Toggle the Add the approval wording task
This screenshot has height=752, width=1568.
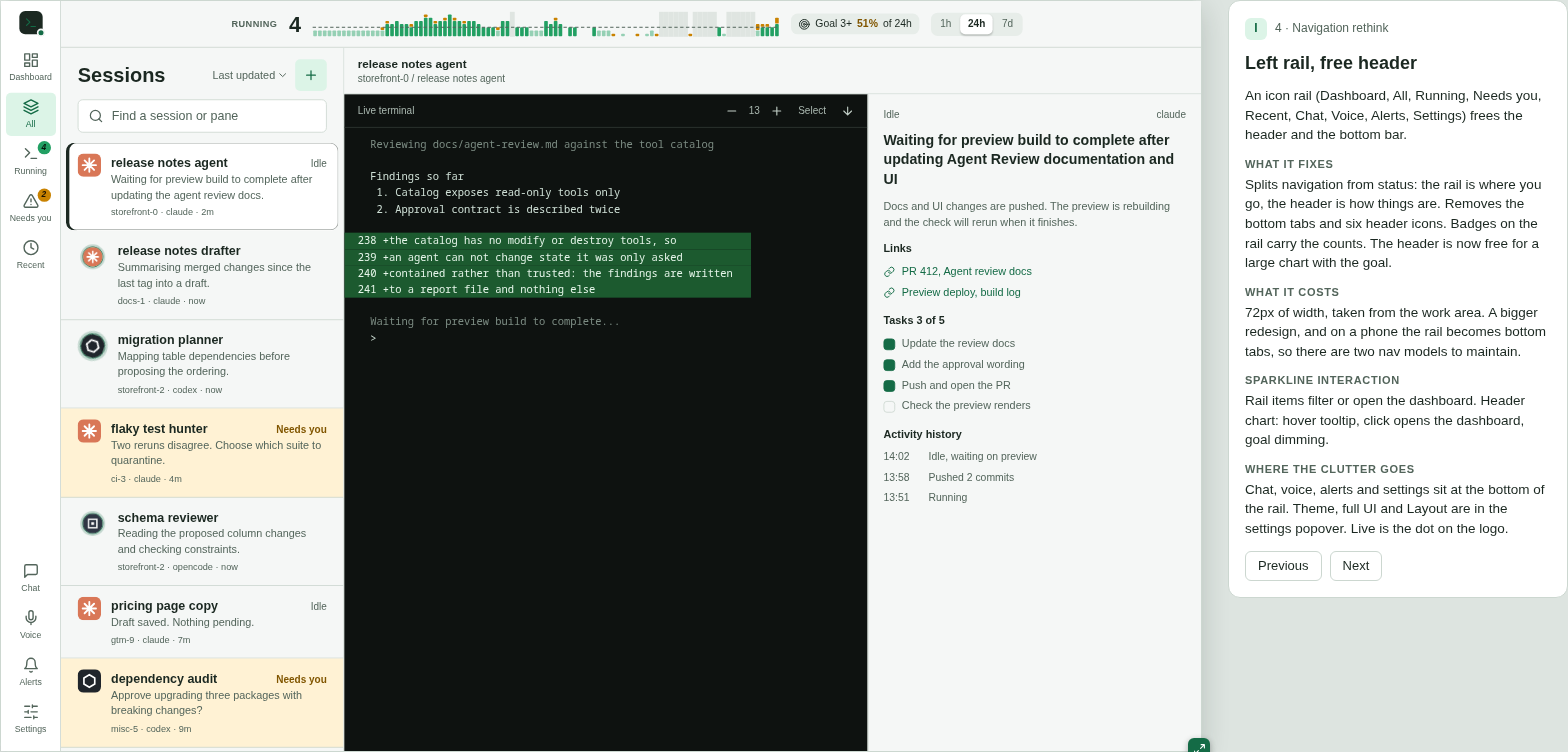(889, 365)
